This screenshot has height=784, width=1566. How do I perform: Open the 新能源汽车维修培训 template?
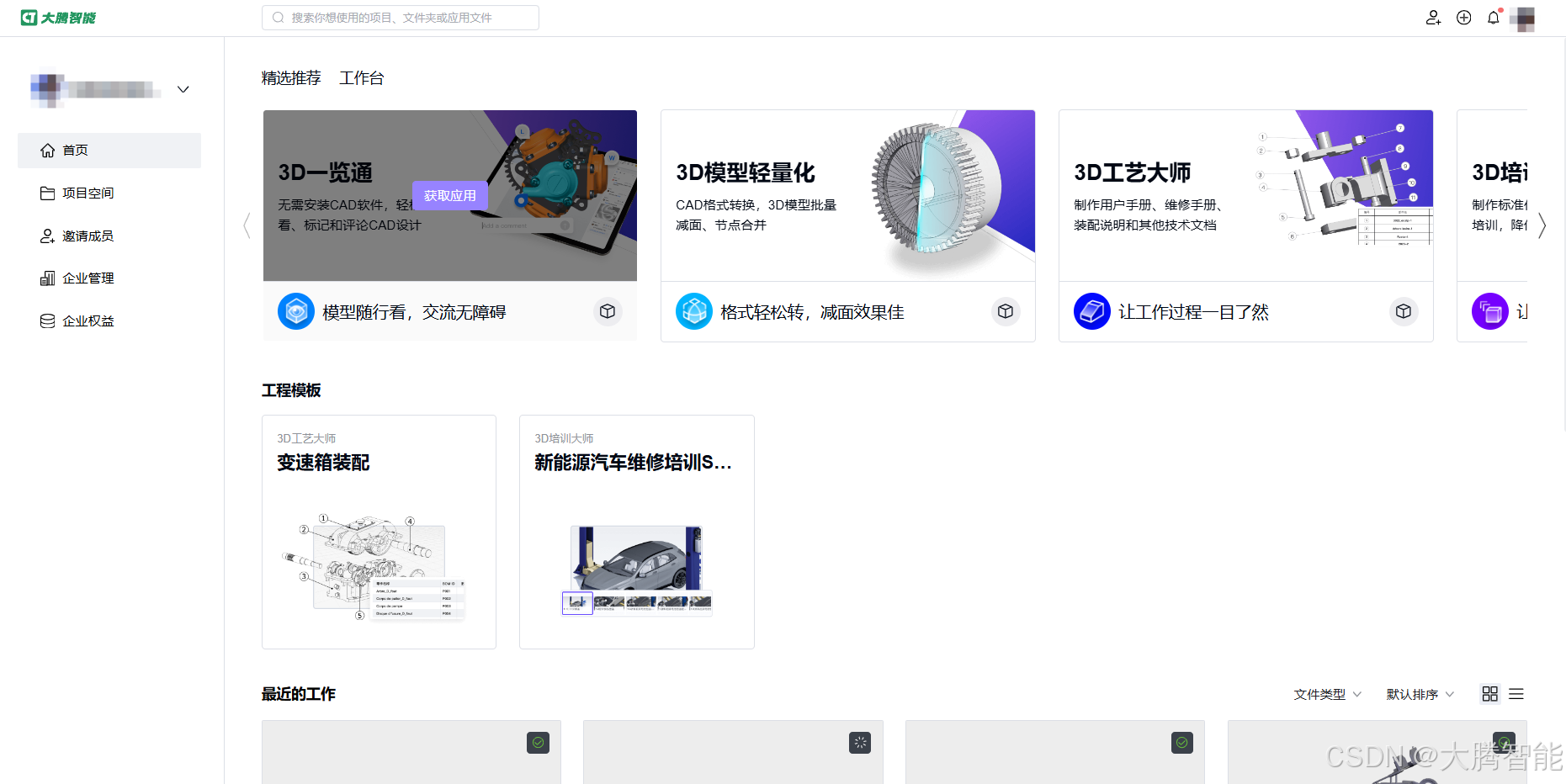pos(637,532)
